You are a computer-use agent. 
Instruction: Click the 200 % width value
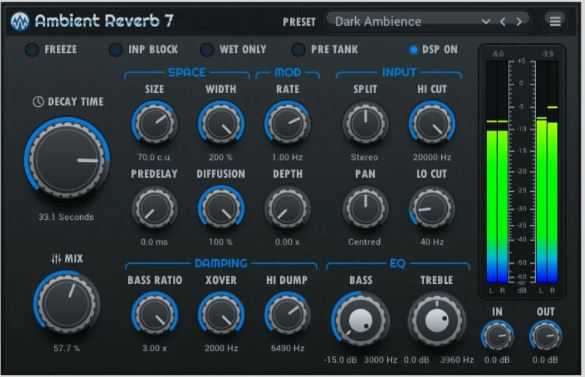click(220, 157)
